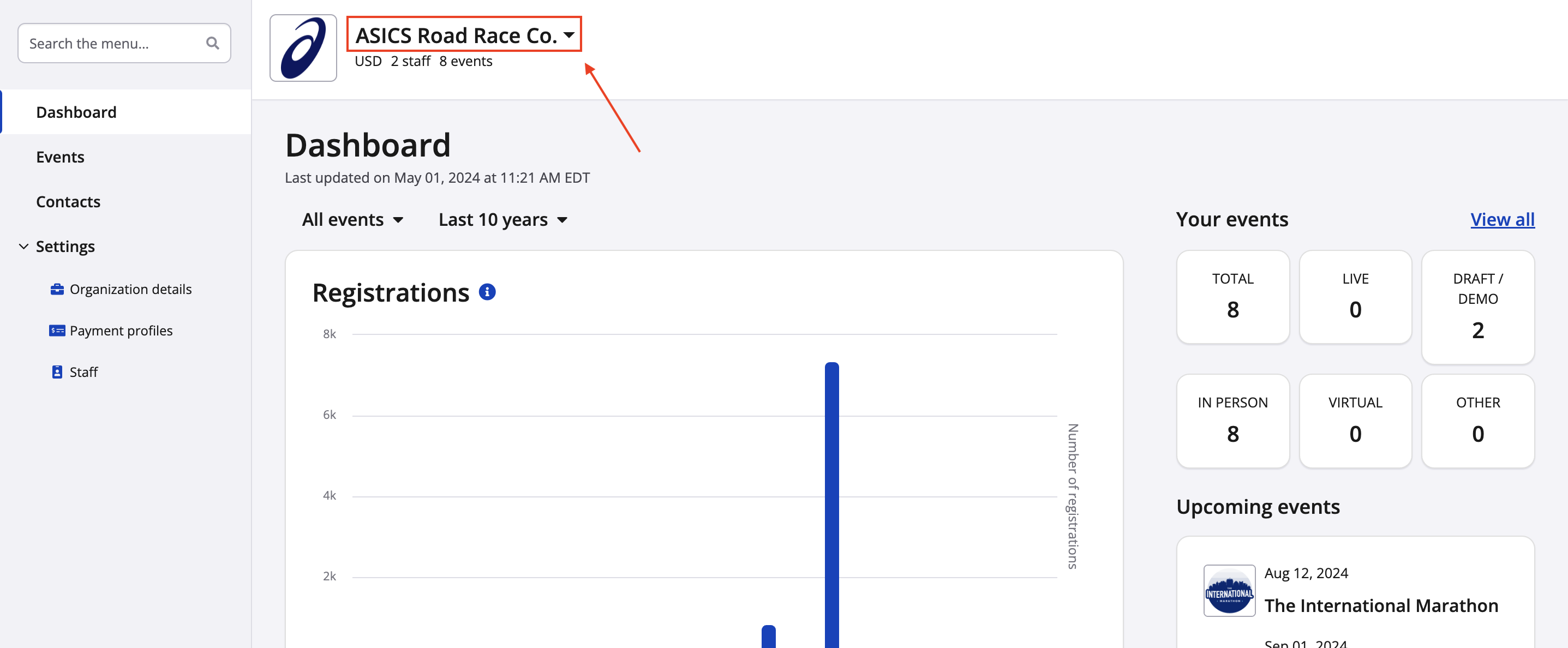Click the Organization details briefcase icon
1568x648 pixels.
point(57,289)
